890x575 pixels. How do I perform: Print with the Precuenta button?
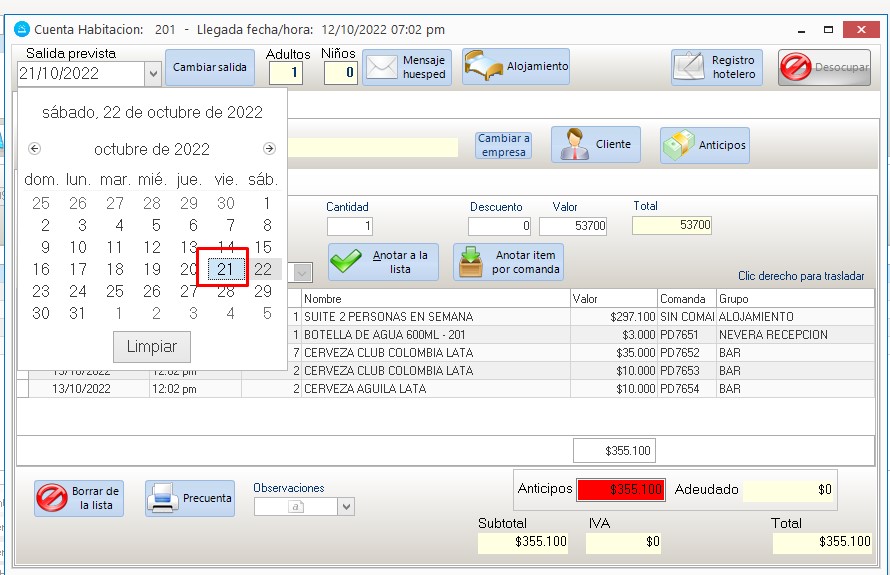tap(190, 498)
